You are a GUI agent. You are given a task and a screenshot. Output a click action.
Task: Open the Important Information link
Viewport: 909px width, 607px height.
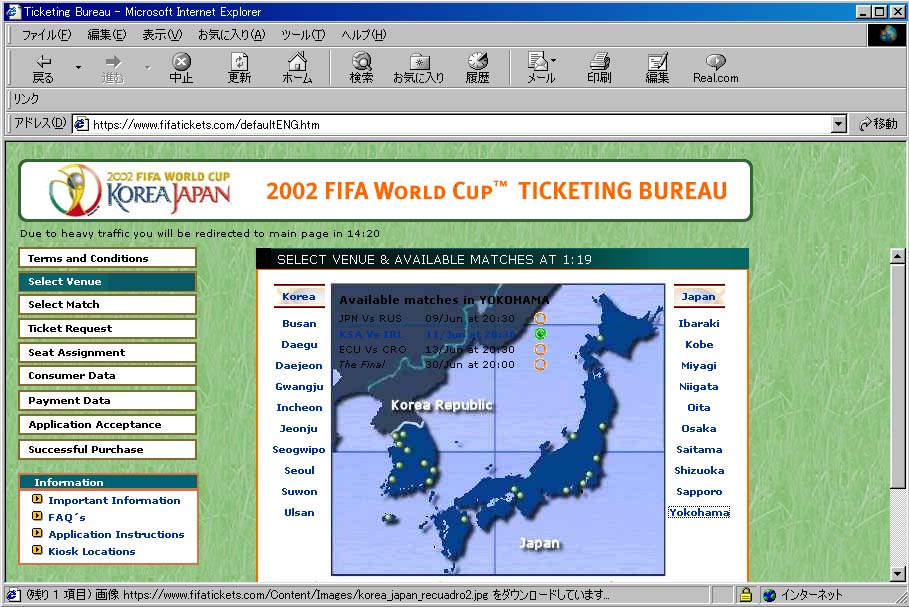pos(114,500)
